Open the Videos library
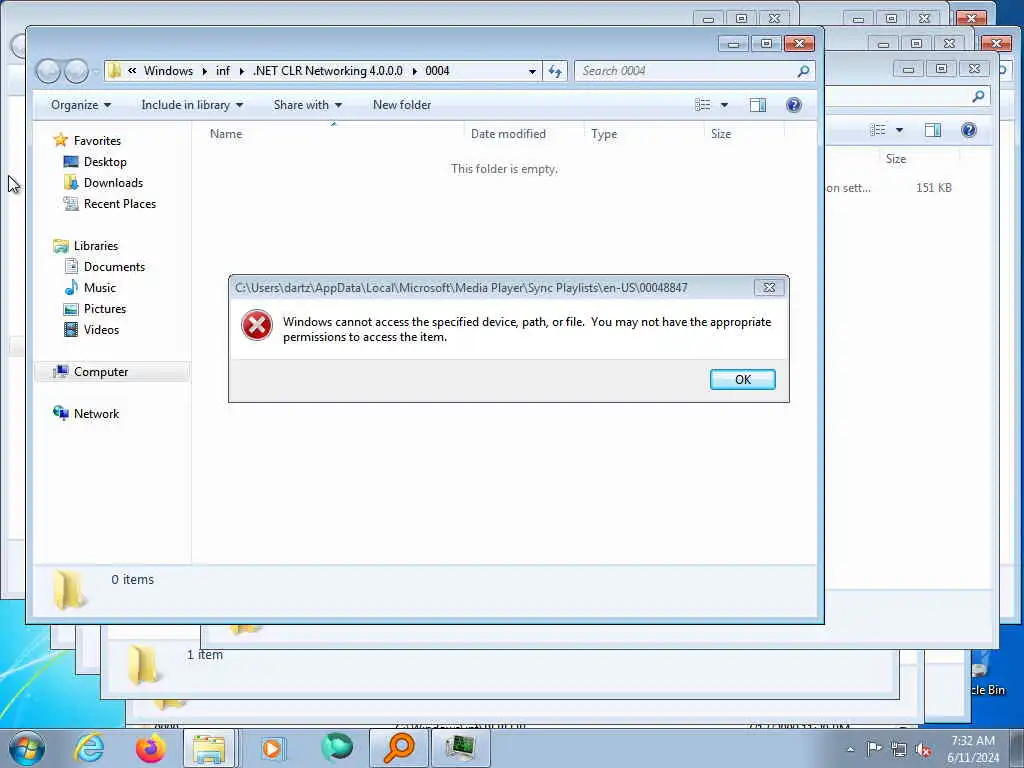This screenshot has height=768, width=1024. pos(101,330)
